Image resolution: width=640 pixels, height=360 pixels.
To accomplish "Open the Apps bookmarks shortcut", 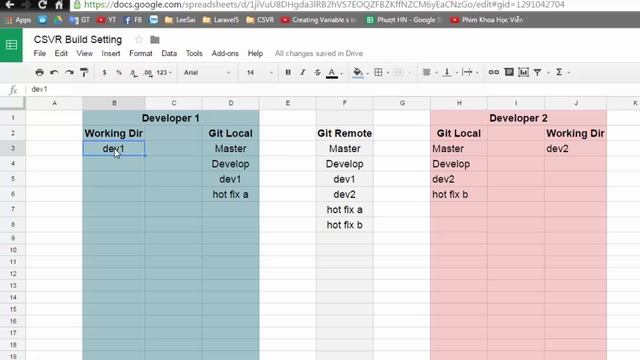I will (x=18, y=20).
